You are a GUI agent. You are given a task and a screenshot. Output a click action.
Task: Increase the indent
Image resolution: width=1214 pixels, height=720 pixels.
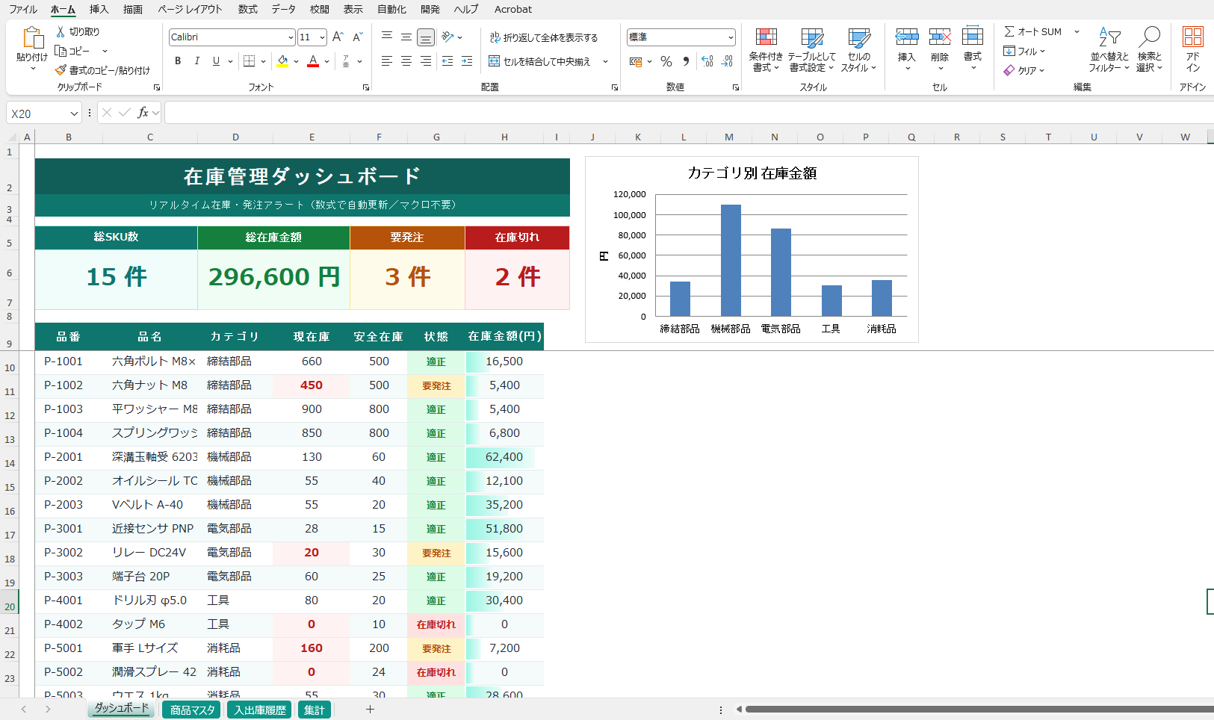467,61
